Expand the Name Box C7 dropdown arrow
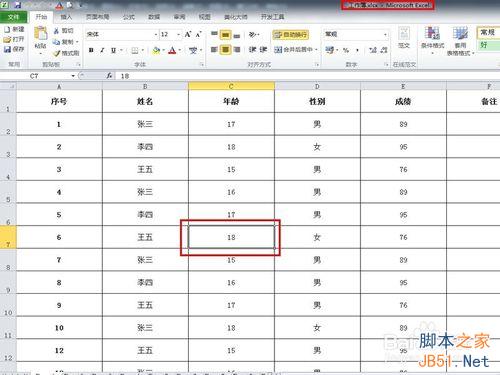The width and height of the screenshot is (500, 375). [x=73, y=76]
